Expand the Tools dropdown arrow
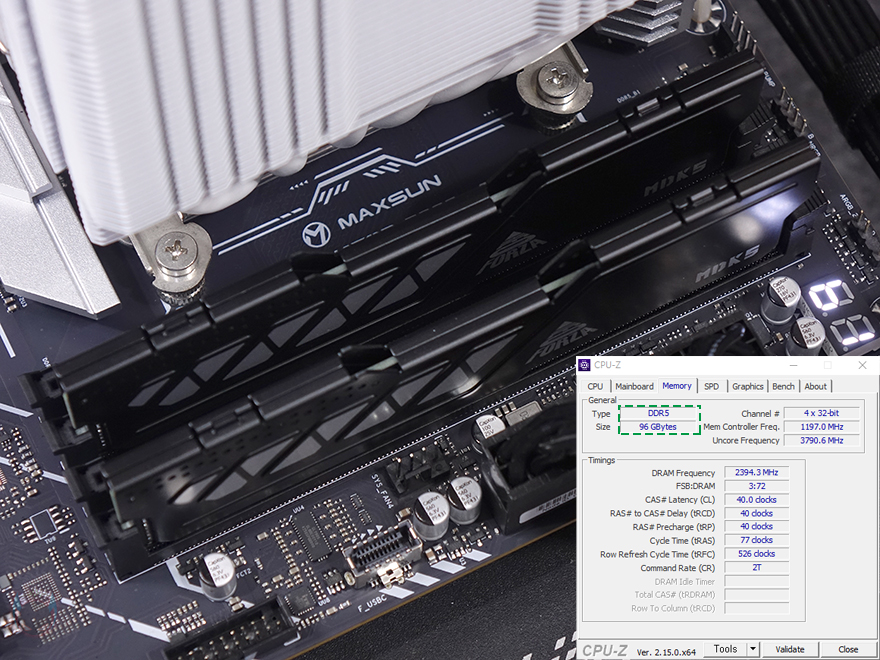This screenshot has height=660, width=880. pos(753,649)
